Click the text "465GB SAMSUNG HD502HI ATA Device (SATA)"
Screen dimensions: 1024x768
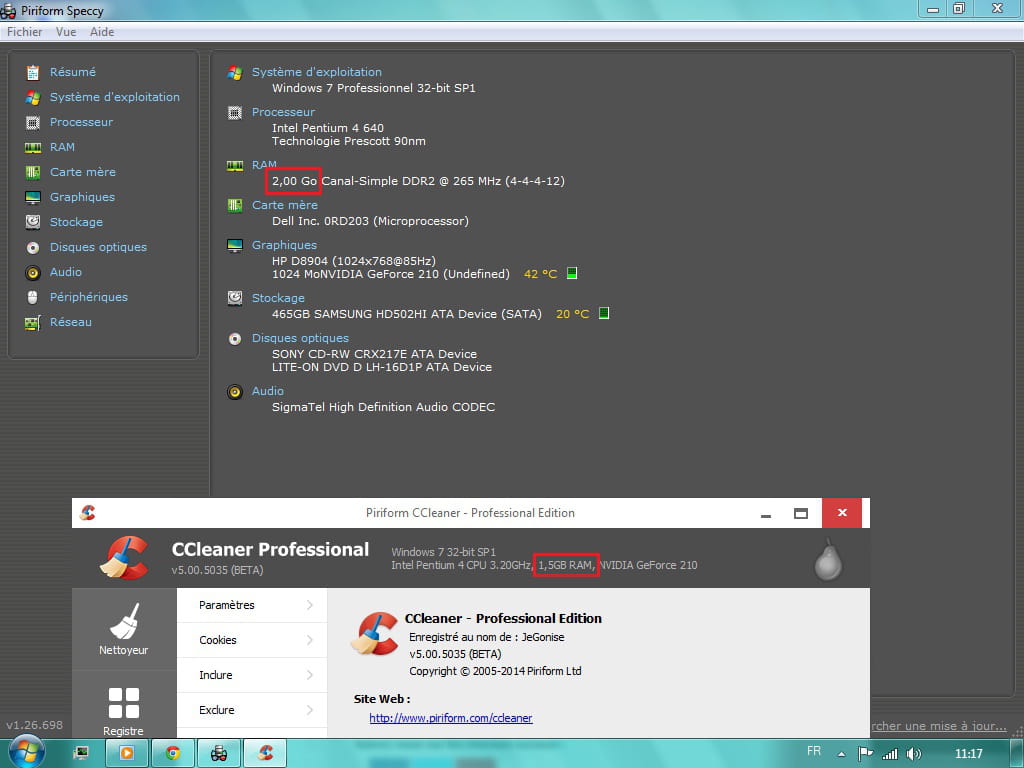[x=407, y=314]
